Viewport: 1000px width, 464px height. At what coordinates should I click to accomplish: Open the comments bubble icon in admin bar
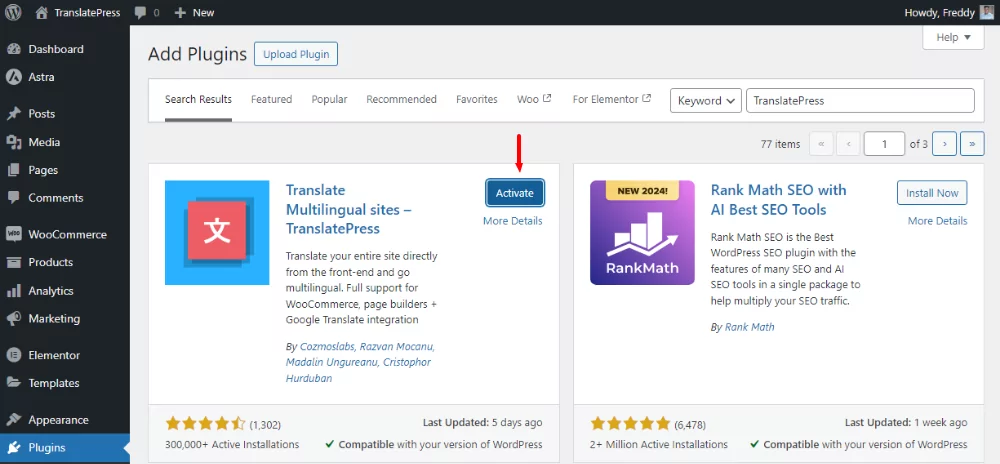pyautogui.click(x=140, y=13)
